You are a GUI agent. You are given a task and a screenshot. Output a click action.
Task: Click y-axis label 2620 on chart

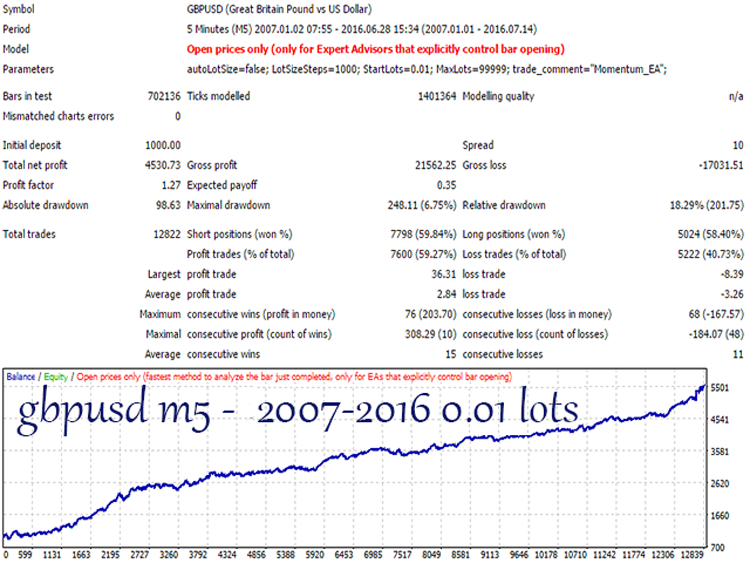click(720, 484)
